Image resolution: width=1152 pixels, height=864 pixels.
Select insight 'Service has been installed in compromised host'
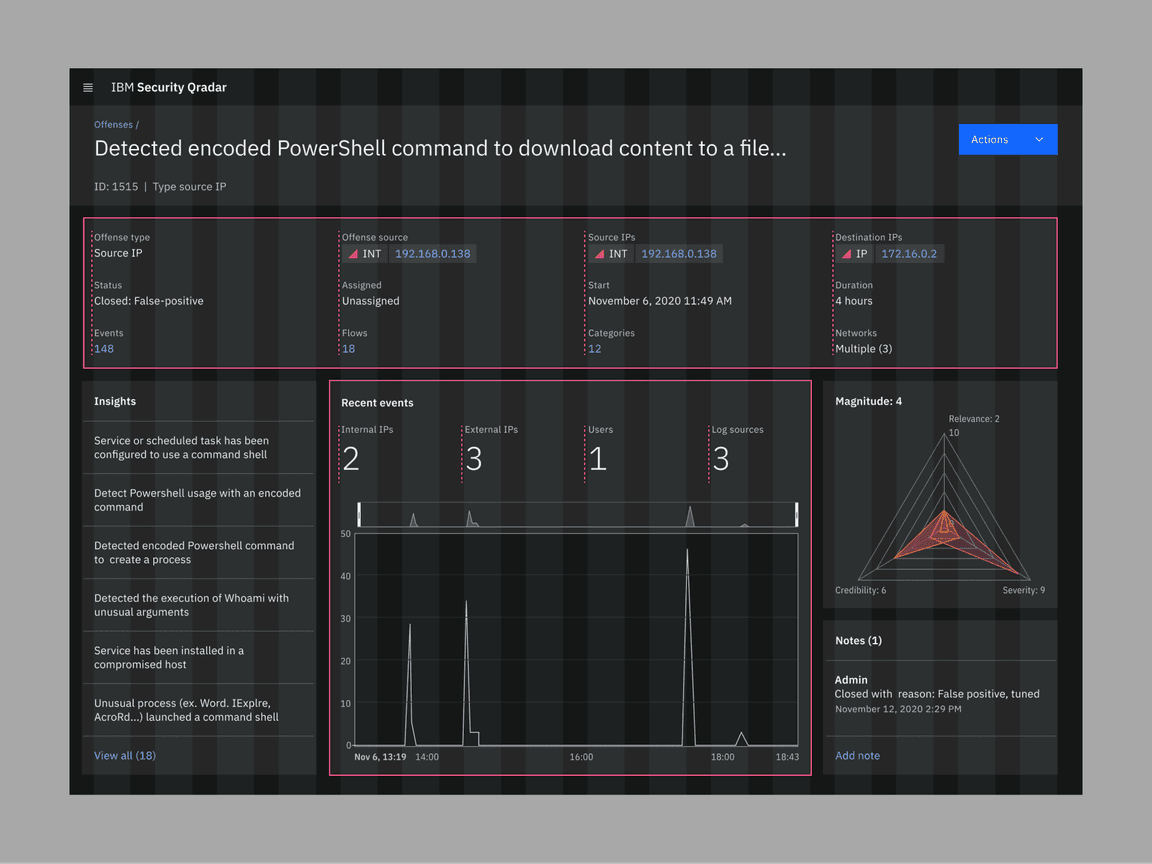169,657
